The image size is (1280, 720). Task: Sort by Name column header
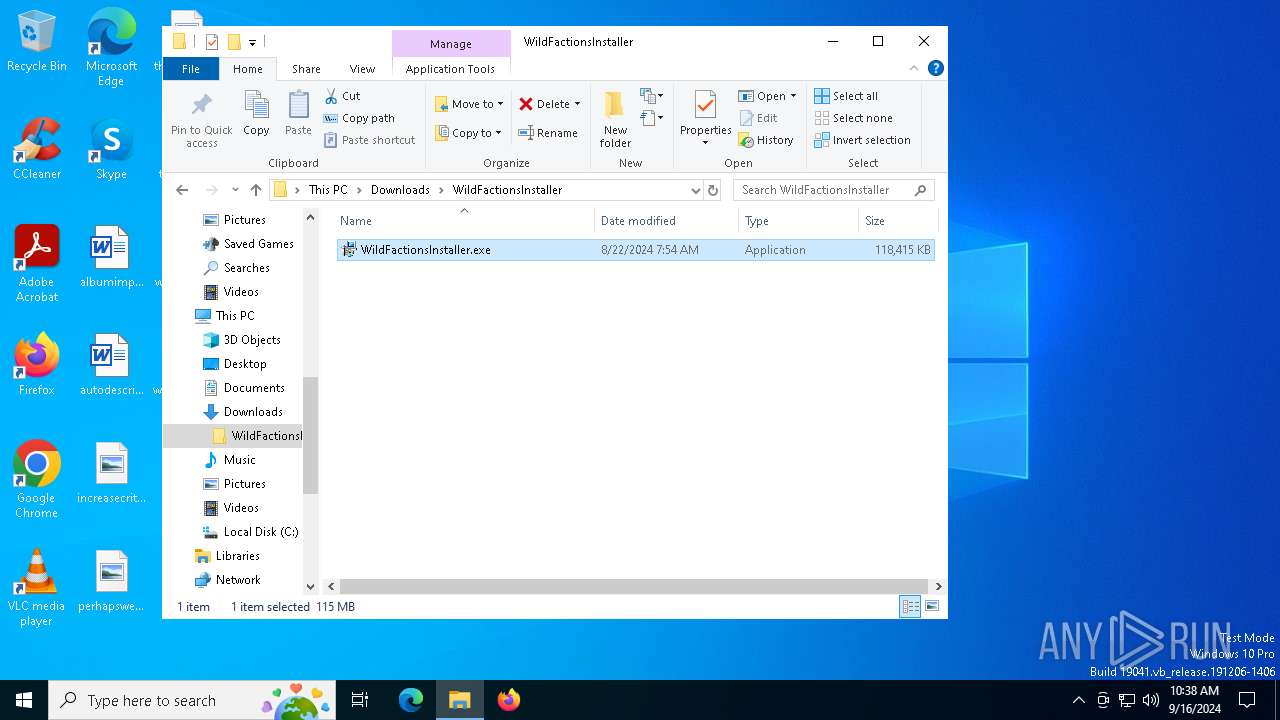464,221
